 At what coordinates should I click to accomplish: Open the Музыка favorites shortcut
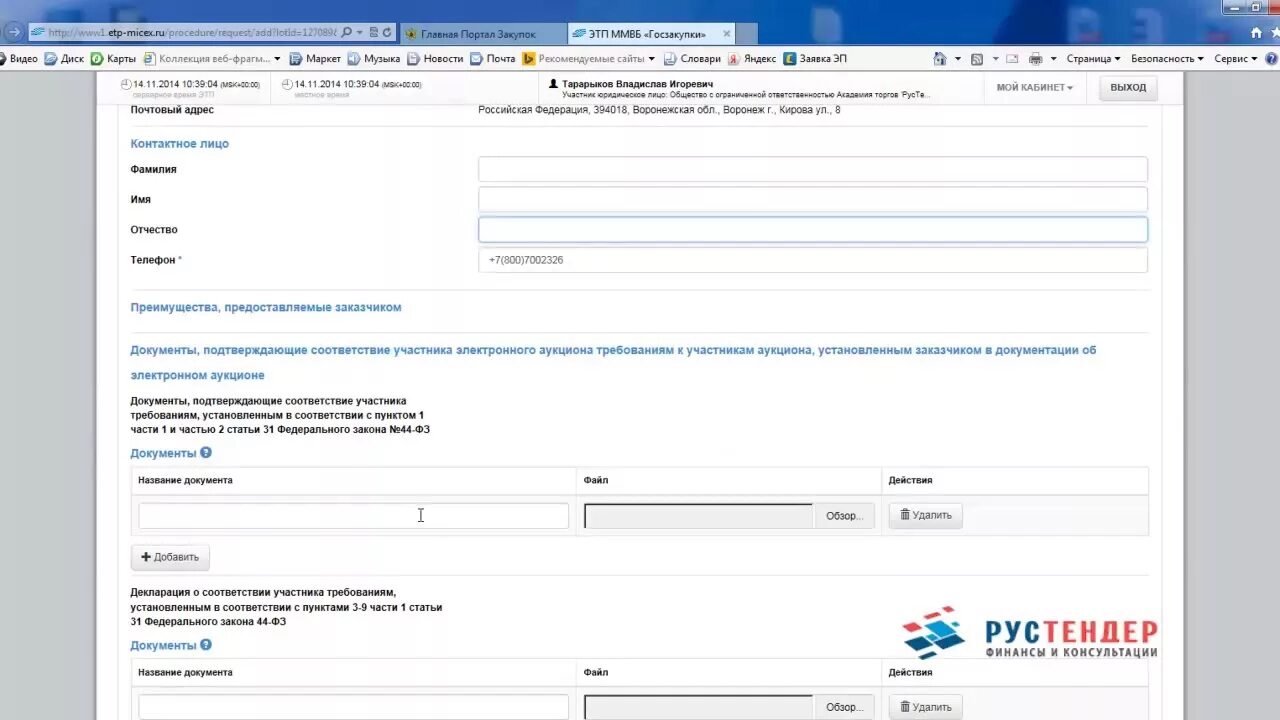click(374, 59)
